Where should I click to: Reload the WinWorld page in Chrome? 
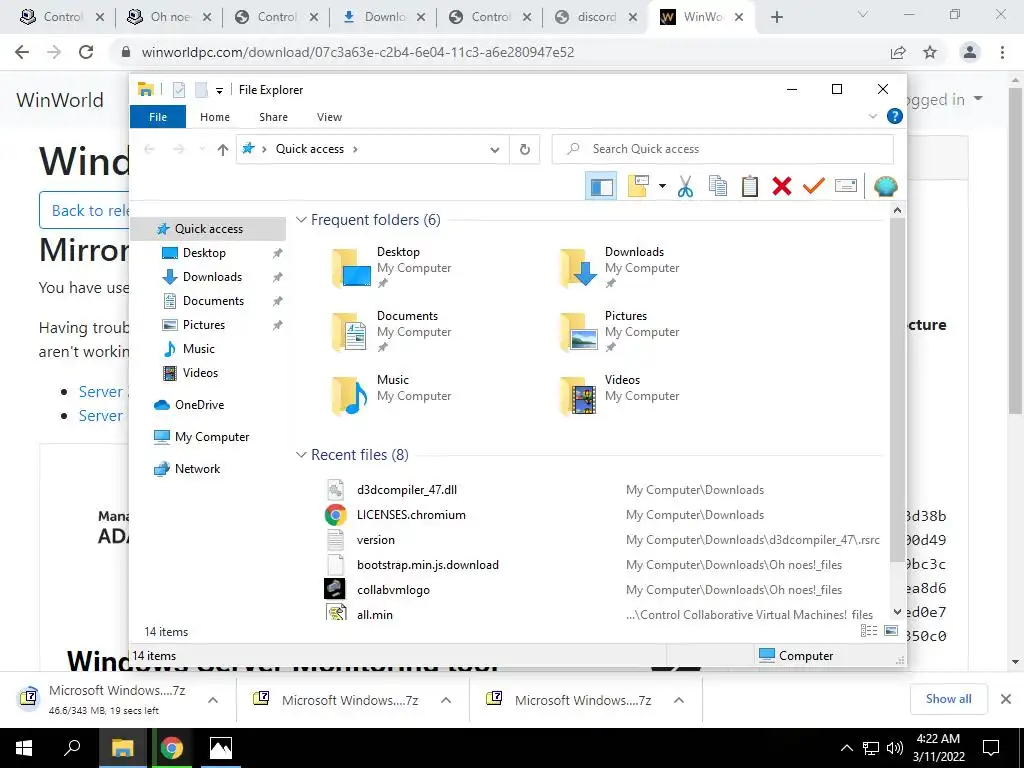click(x=86, y=52)
